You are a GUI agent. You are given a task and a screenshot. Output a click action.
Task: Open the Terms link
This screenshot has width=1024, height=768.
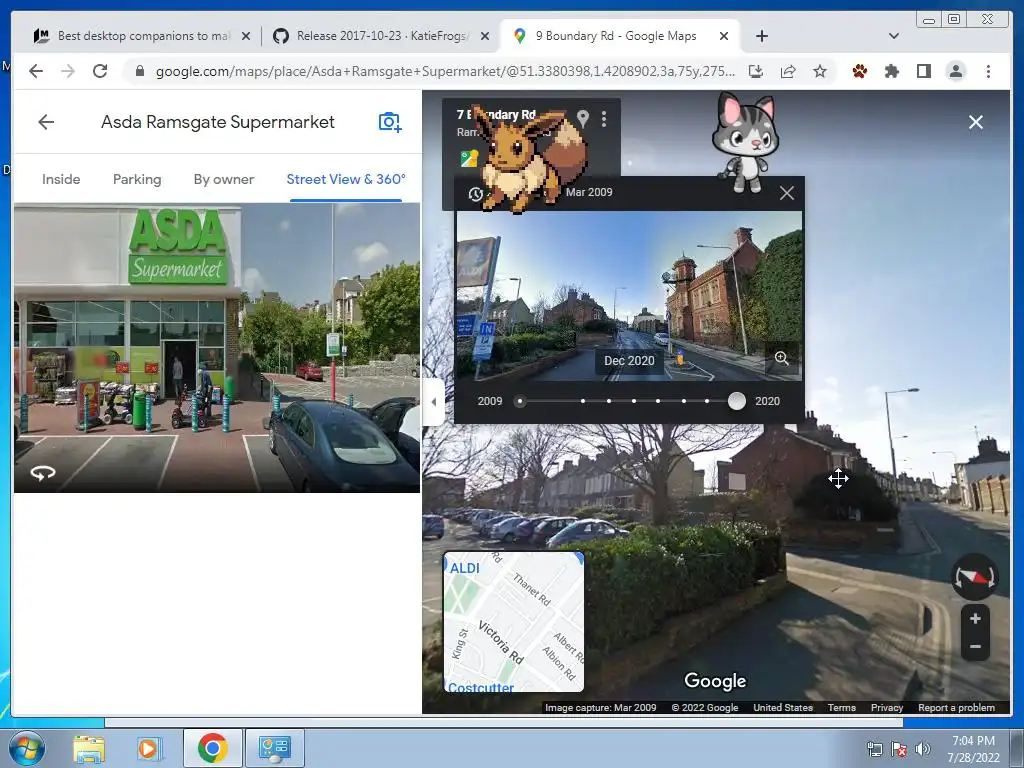point(842,707)
